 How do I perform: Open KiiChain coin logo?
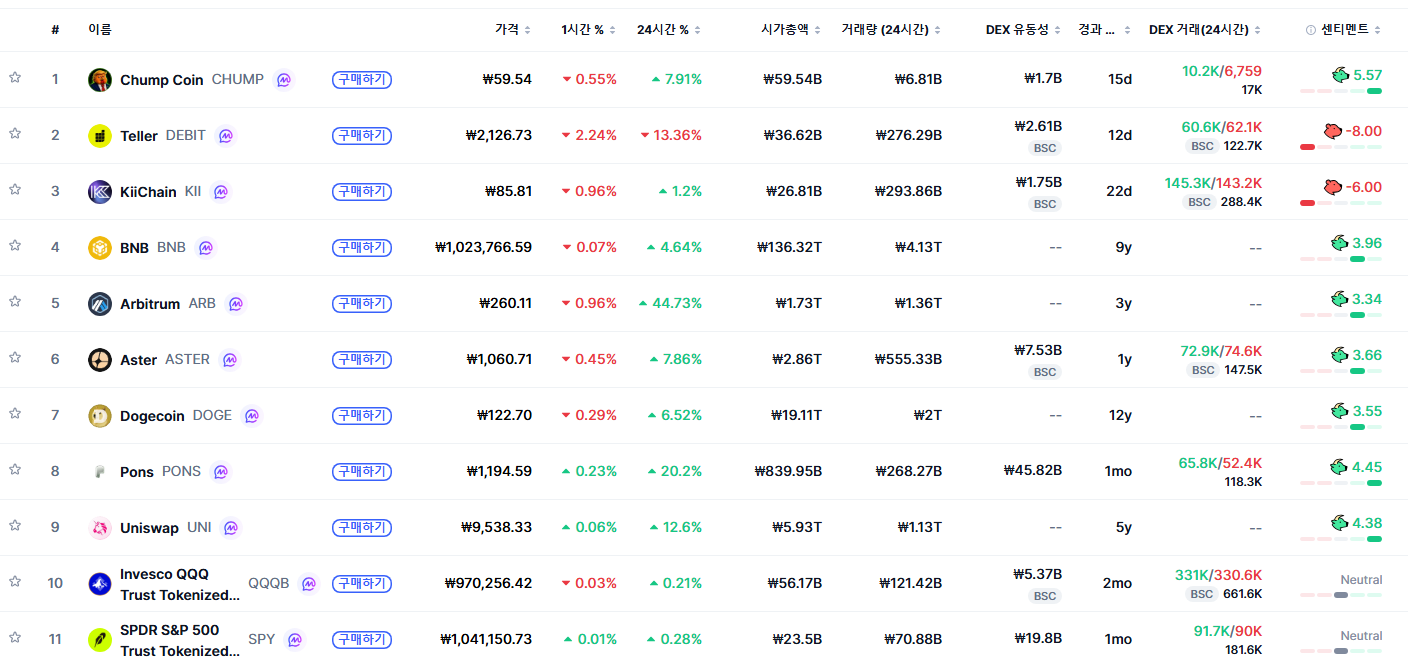(100, 192)
